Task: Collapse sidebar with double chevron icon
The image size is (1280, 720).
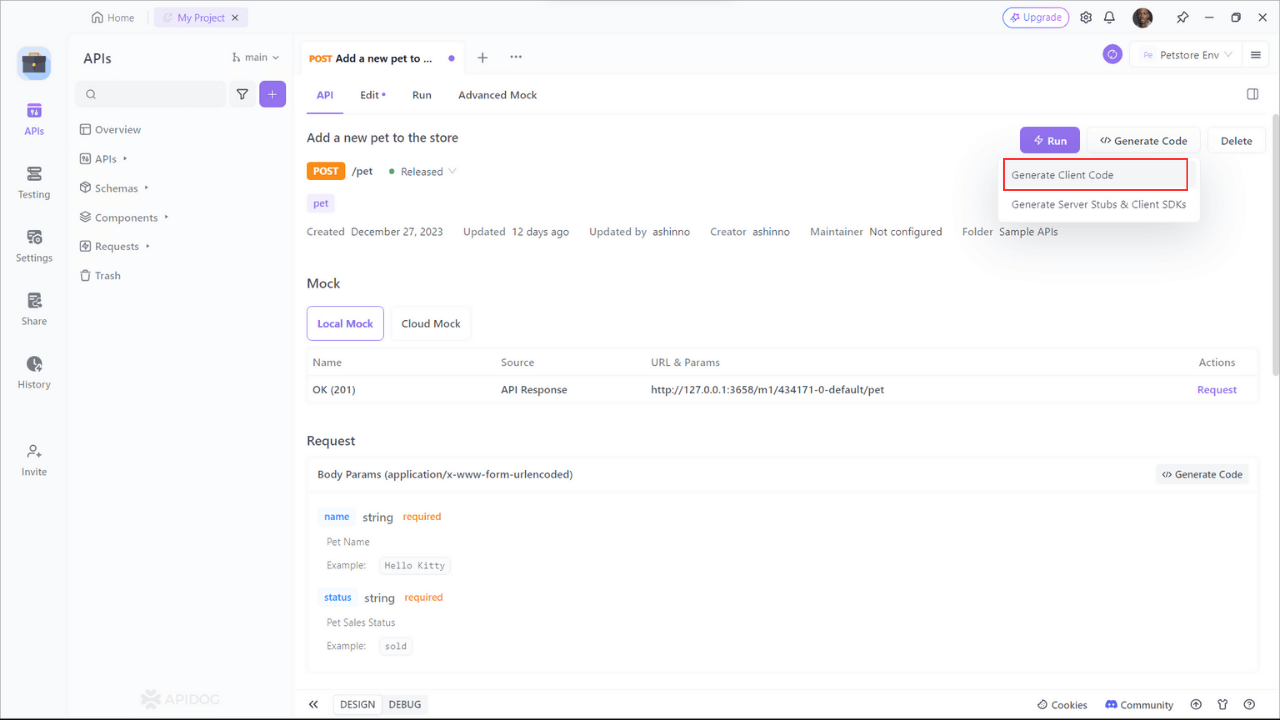Action: [x=313, y=704]
